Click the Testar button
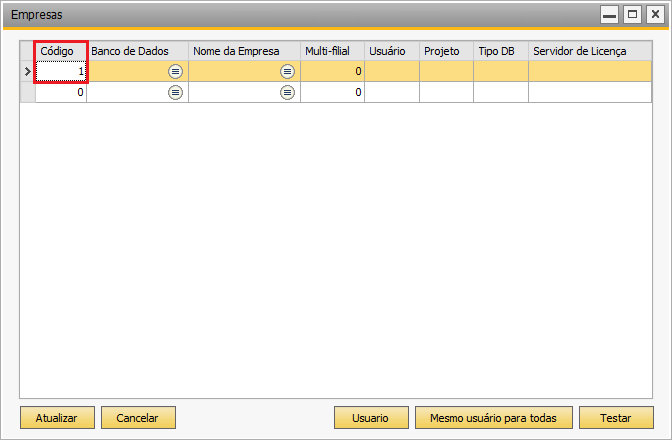 pos(616,418)
